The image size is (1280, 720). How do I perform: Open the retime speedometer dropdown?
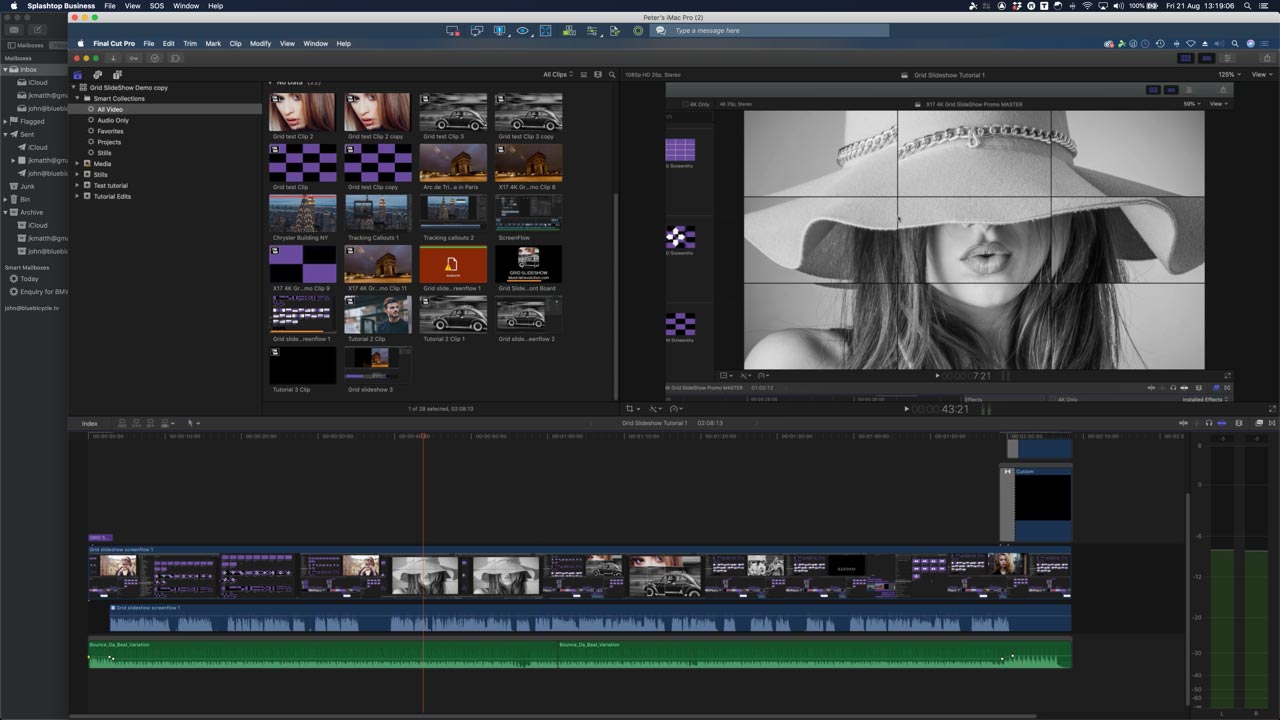(x=677, y=408)
